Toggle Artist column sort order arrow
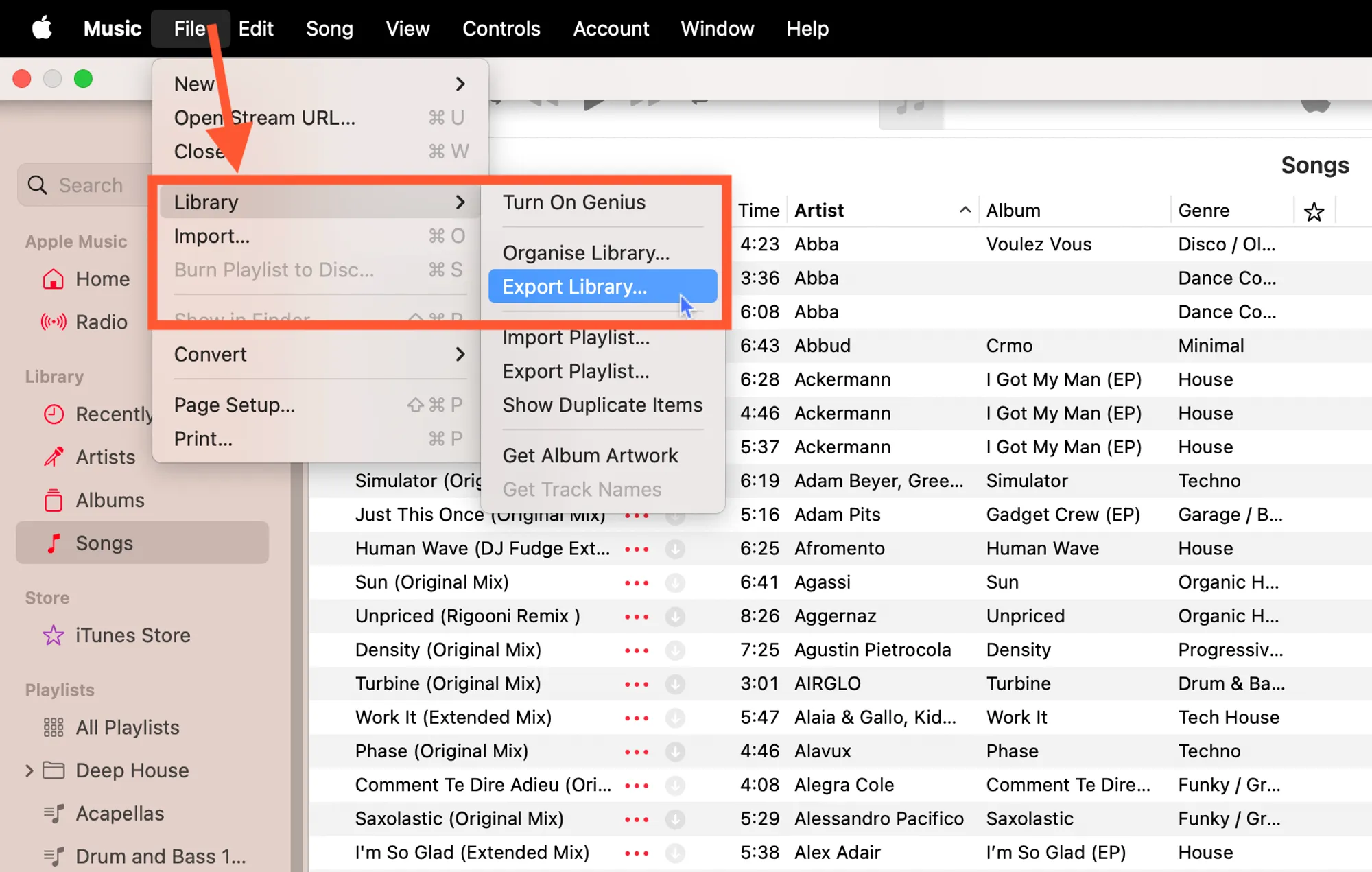 (965, 210)
